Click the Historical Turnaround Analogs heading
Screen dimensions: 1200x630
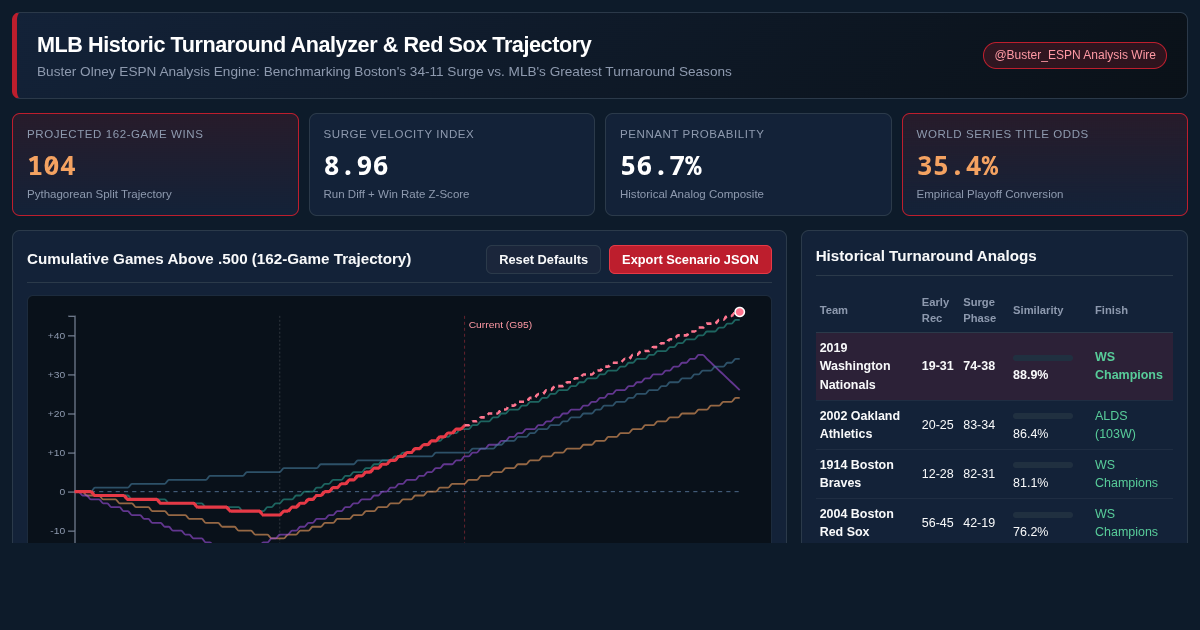pyautogui.click(x=926, y=256)
